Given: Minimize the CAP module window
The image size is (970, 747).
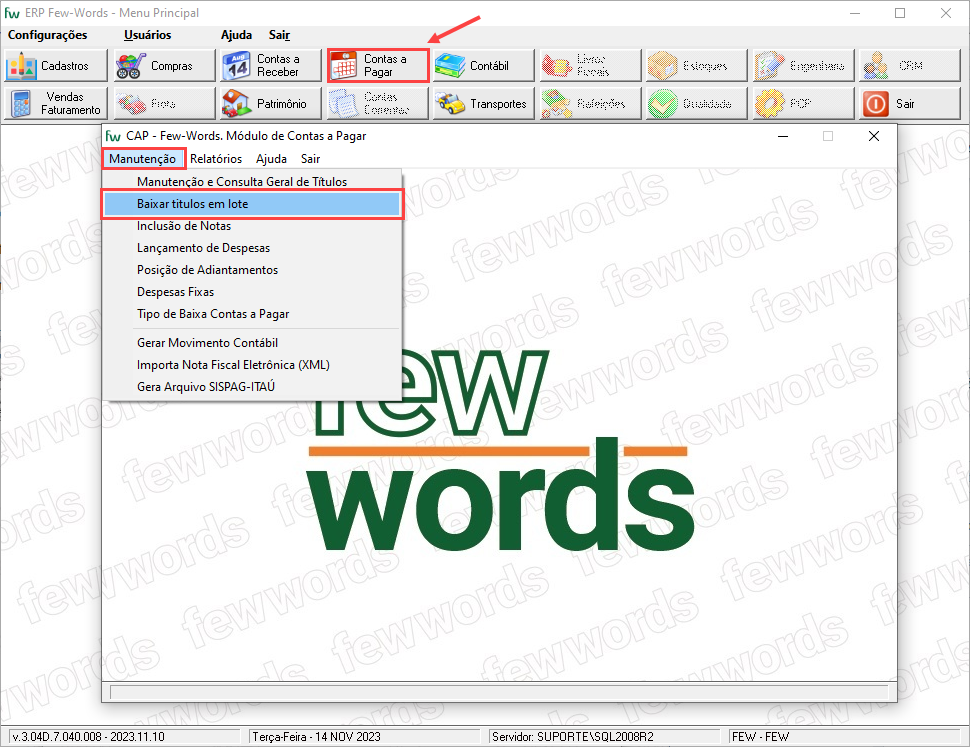Looking at the screenshot, I should (x=783, y=136).
